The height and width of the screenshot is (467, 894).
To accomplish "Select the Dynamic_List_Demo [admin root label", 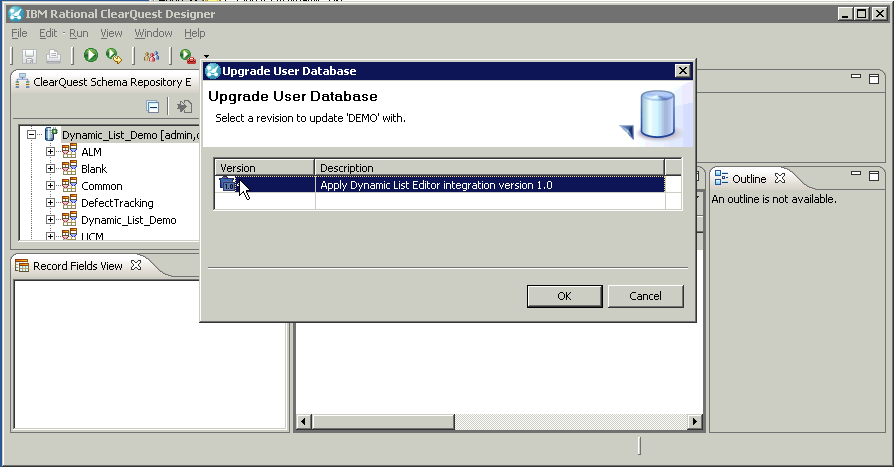I will tap(131, 135).
